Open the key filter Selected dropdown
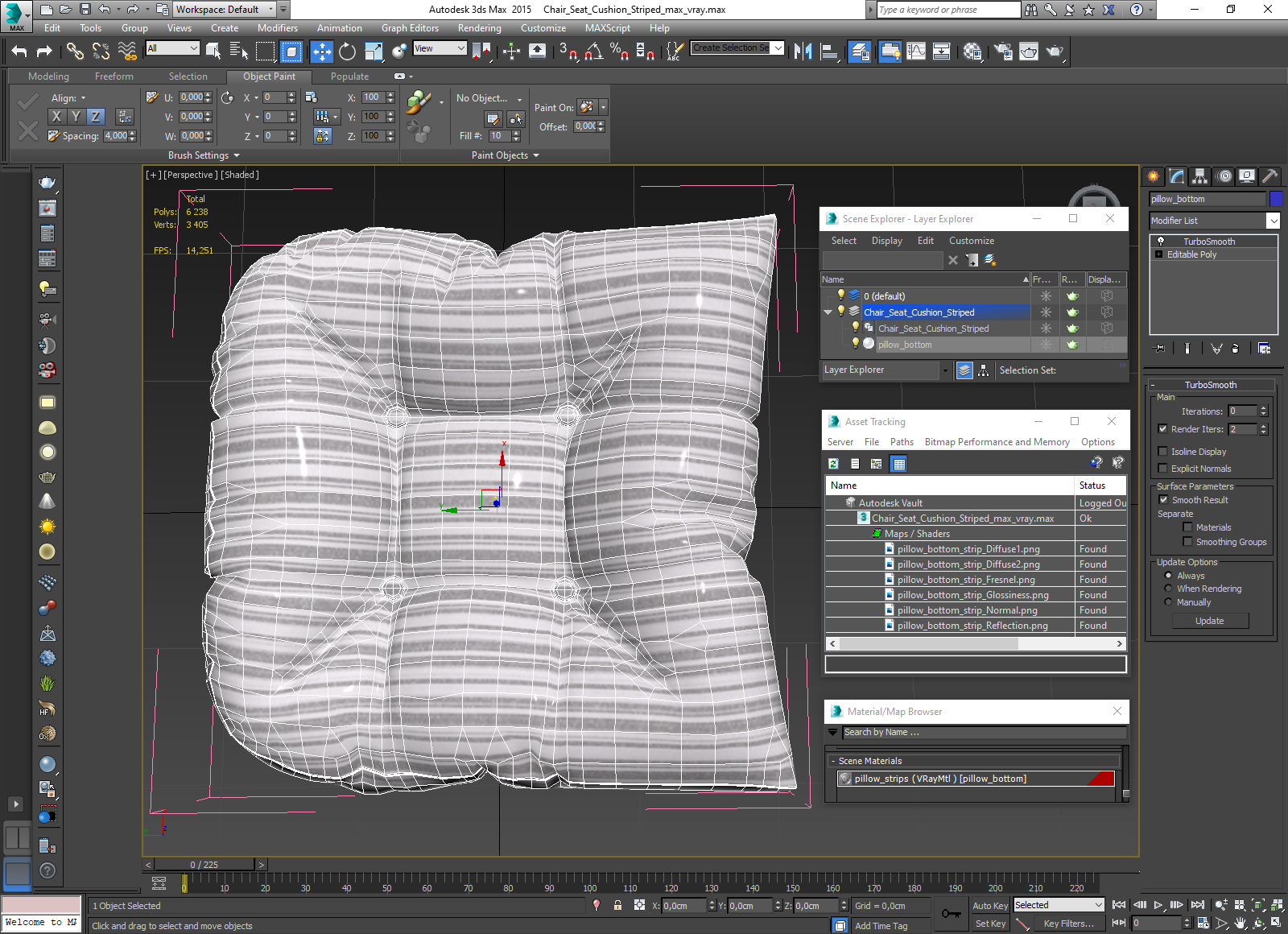Screen dimensions: 1288x934 coord(1059,905)
